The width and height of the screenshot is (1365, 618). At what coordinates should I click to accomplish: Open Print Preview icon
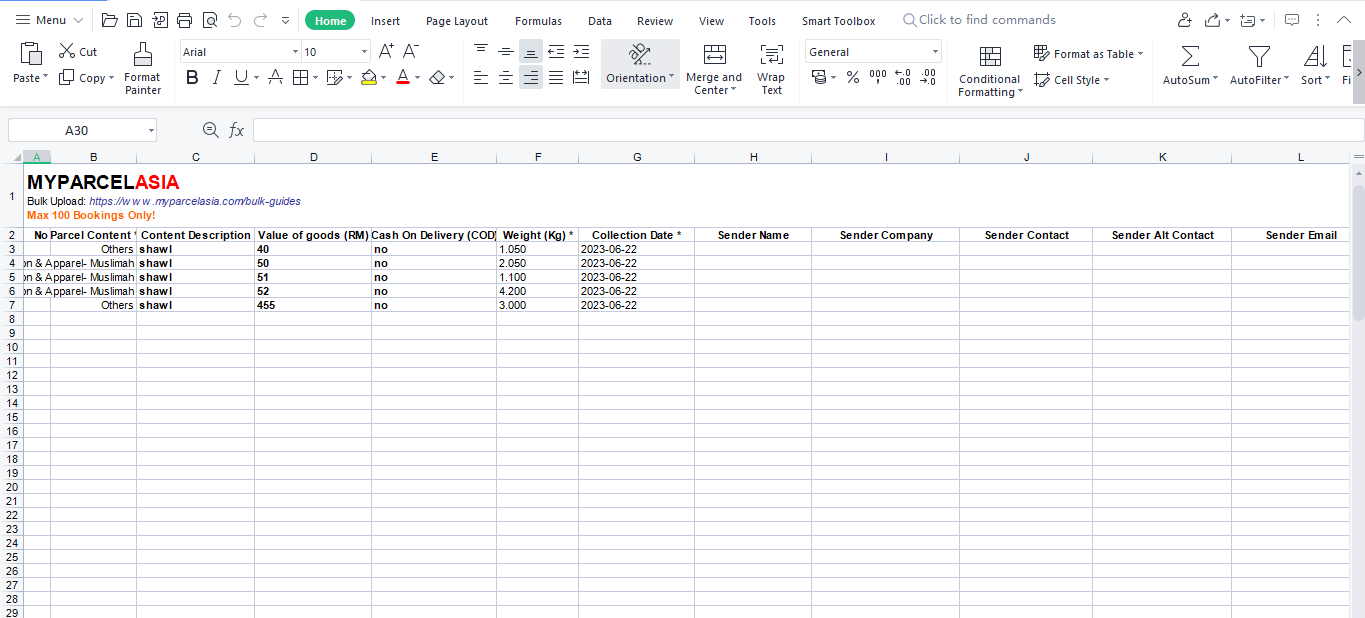click(209, 20)
